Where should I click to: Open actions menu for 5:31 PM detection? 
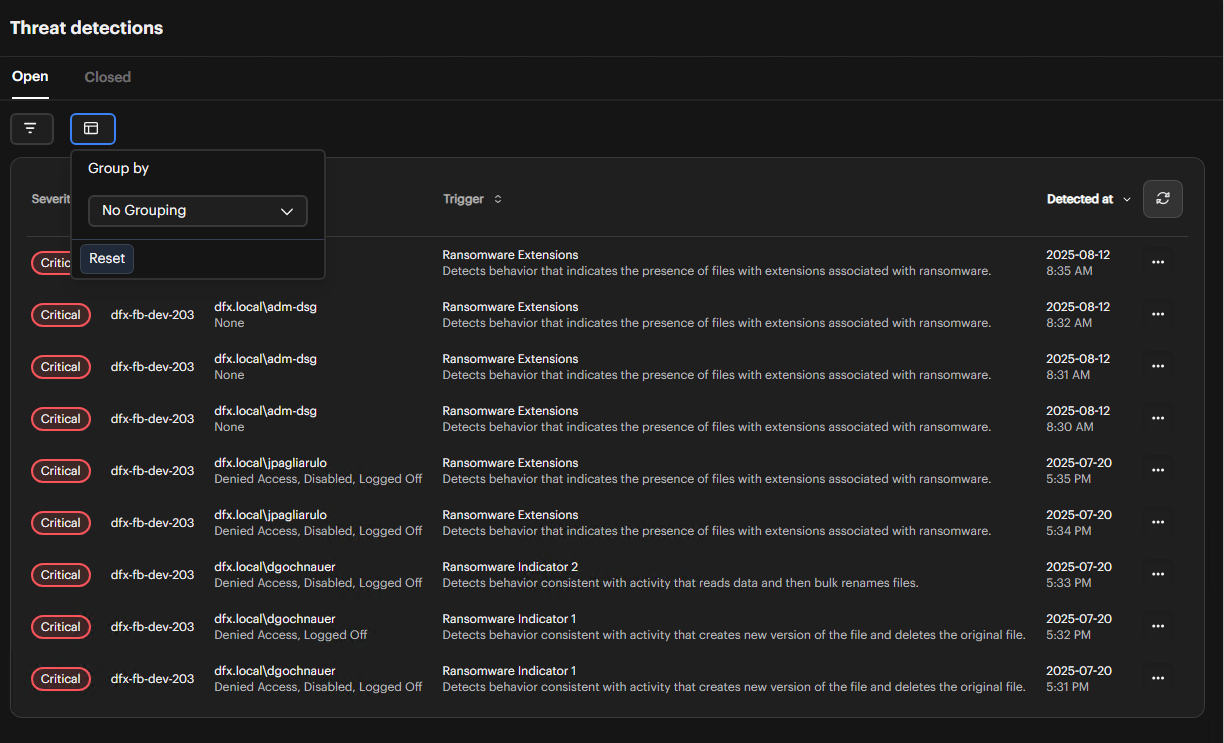1158,678
